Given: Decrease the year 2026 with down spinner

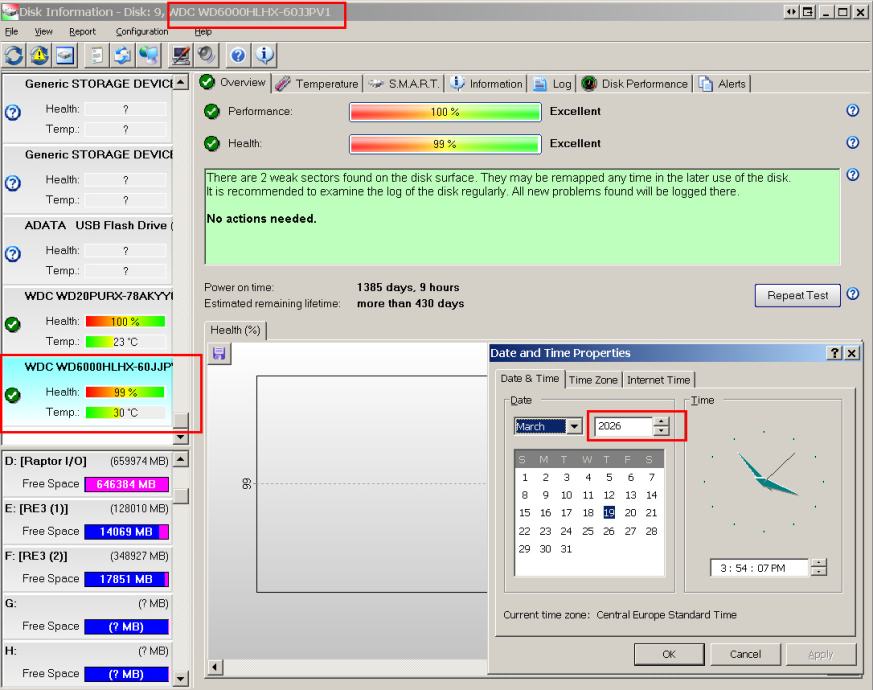Looking at the screenshot, I should pyautogui.click(x=661, y=431).
